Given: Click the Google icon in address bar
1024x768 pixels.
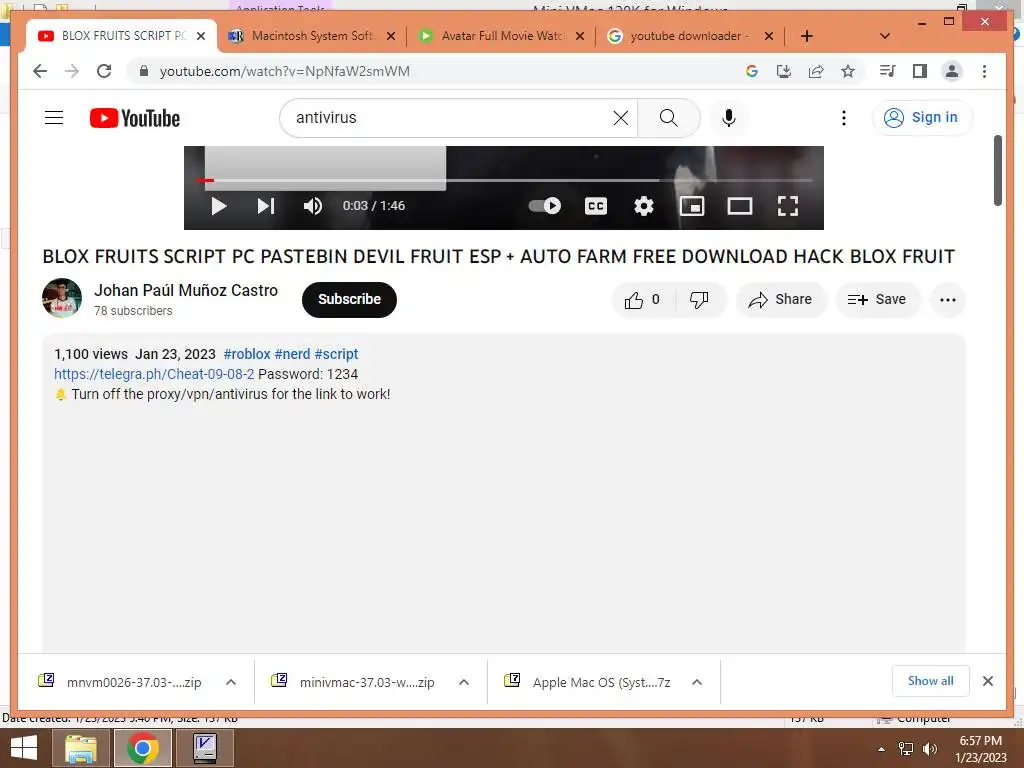Looking at the screenshot, I should click(x=752, y=71).
